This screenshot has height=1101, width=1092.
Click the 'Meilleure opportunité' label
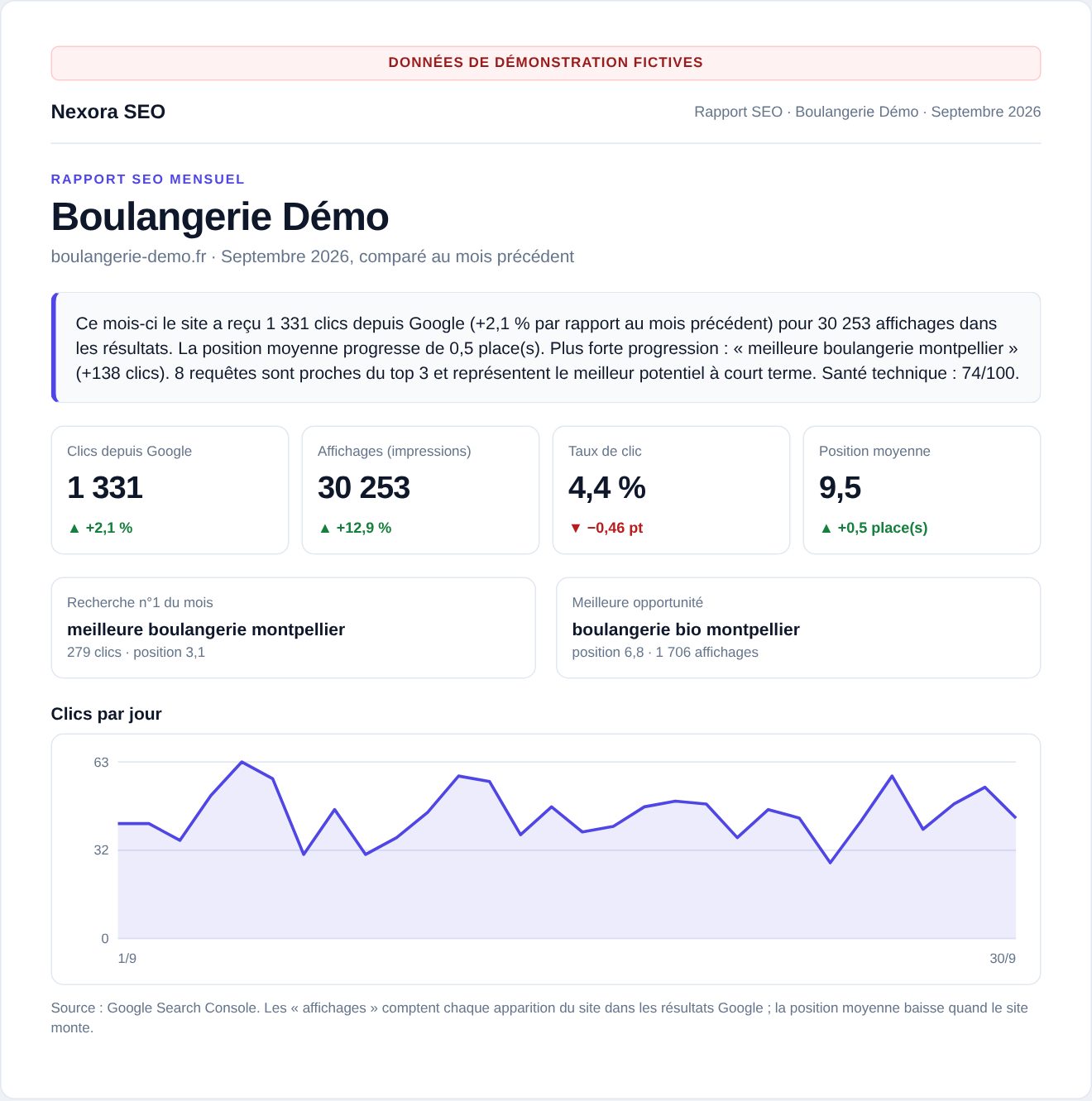click(x=638, y=603)
